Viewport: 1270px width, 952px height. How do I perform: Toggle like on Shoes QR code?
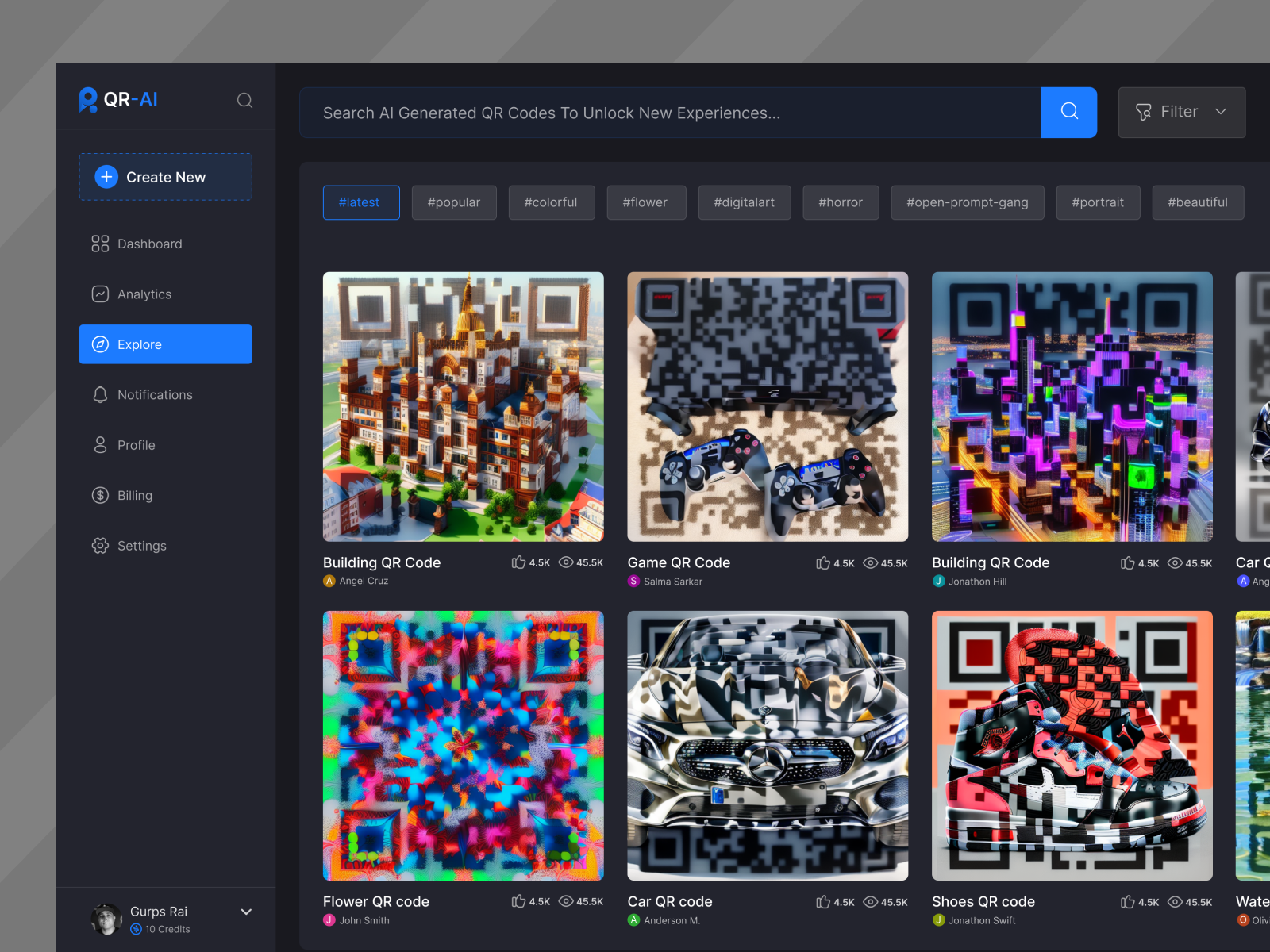pos(1128,902)
